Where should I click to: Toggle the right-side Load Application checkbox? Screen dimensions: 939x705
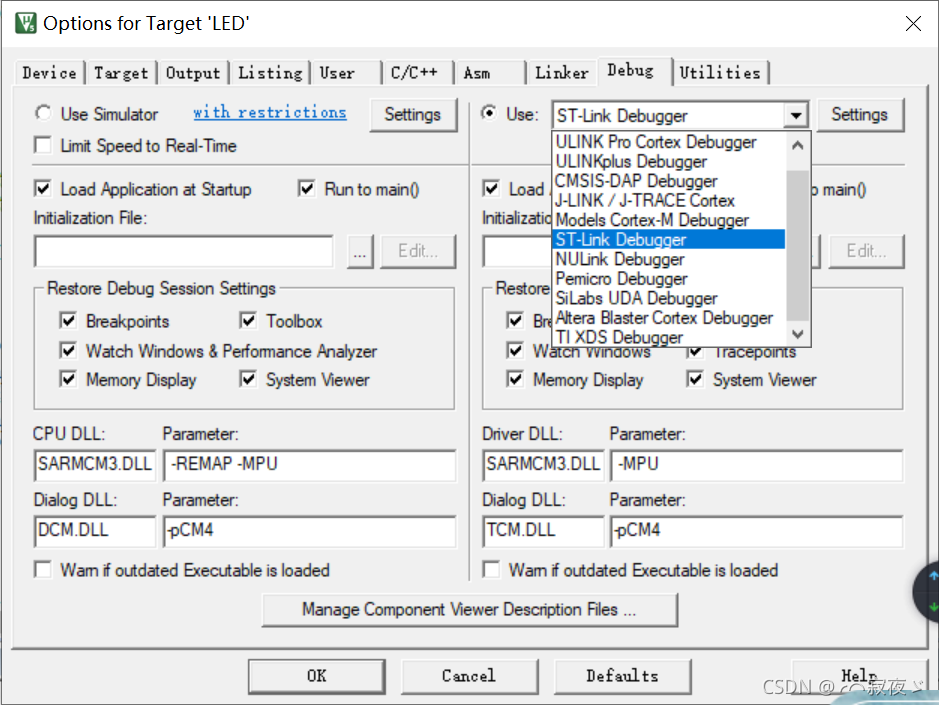click(491, 189)
